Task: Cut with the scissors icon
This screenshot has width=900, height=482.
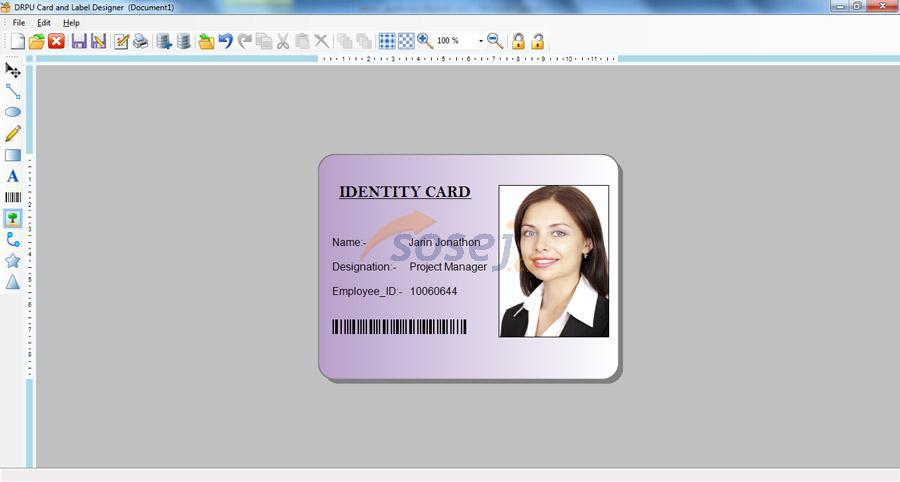Action: (283, 41)
